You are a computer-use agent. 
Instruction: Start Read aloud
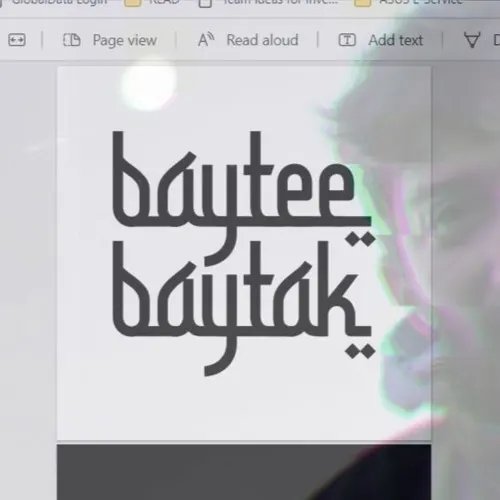point(248,40)
